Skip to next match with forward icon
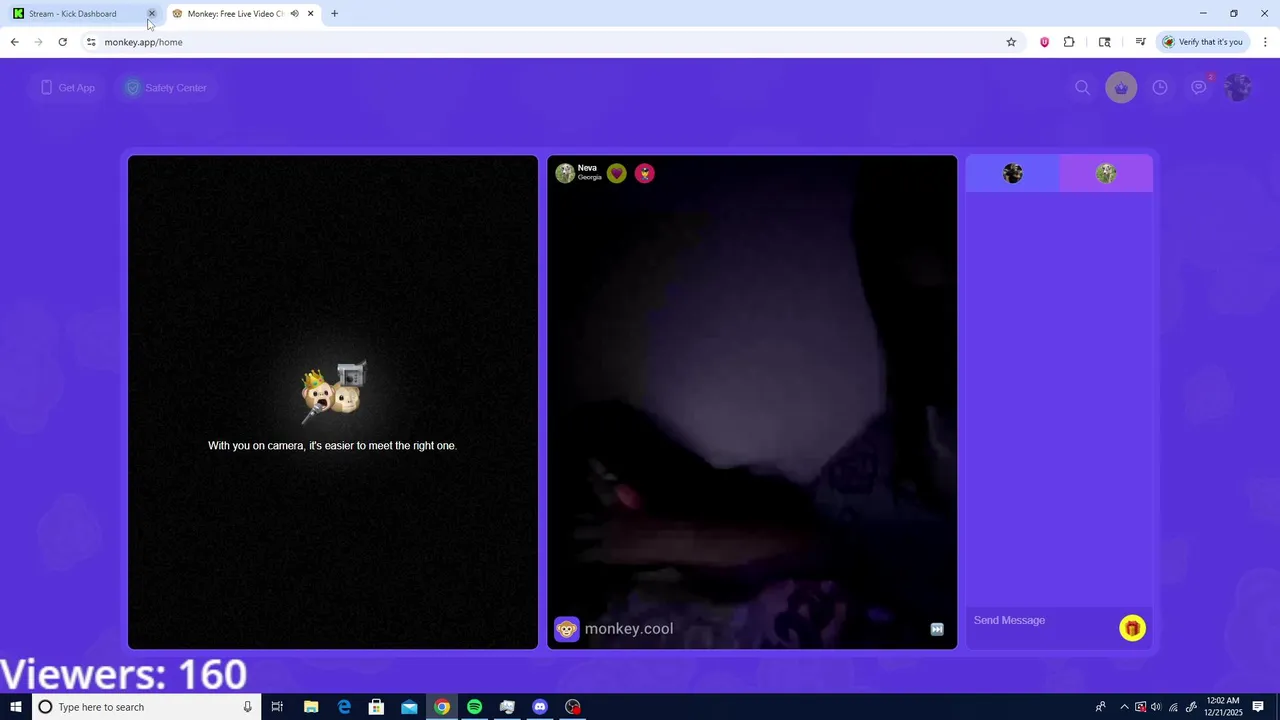The image size is (1280, 720). [937, 629]
